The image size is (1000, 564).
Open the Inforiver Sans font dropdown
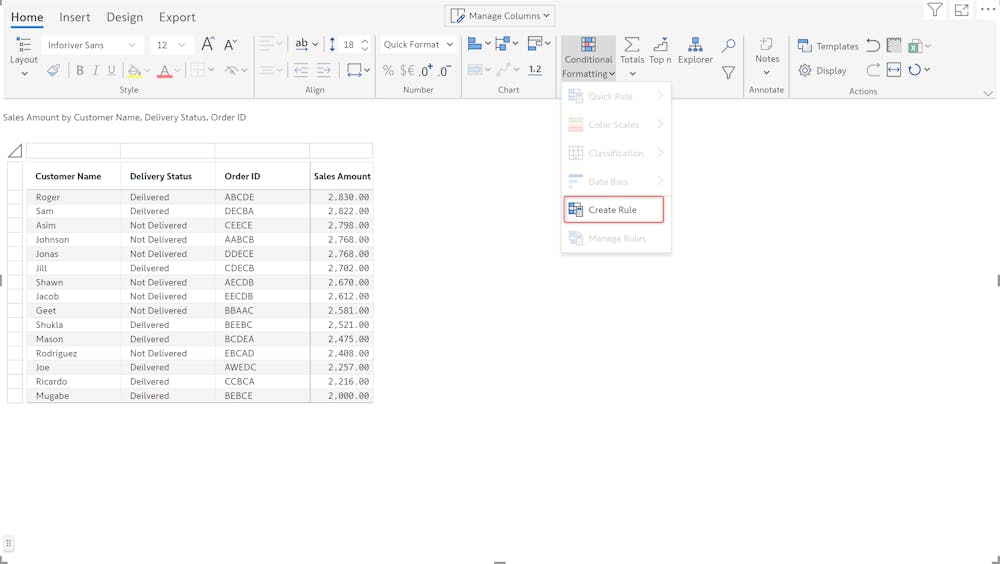click(x=92, y=45)
